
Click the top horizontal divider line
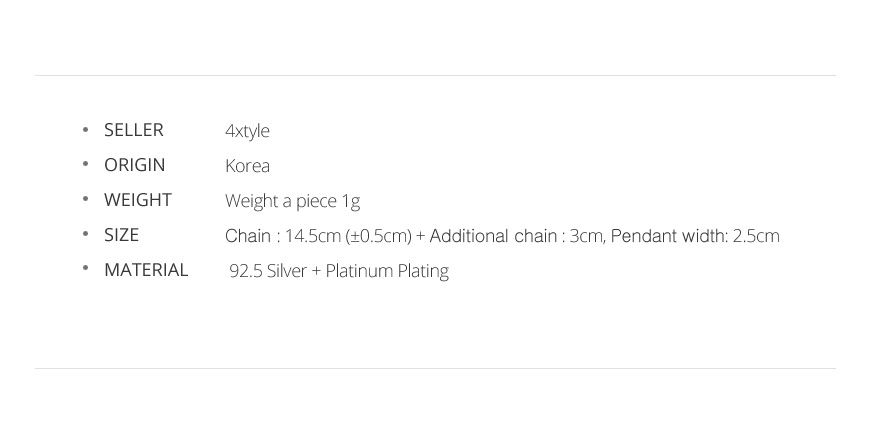point(435,75)
